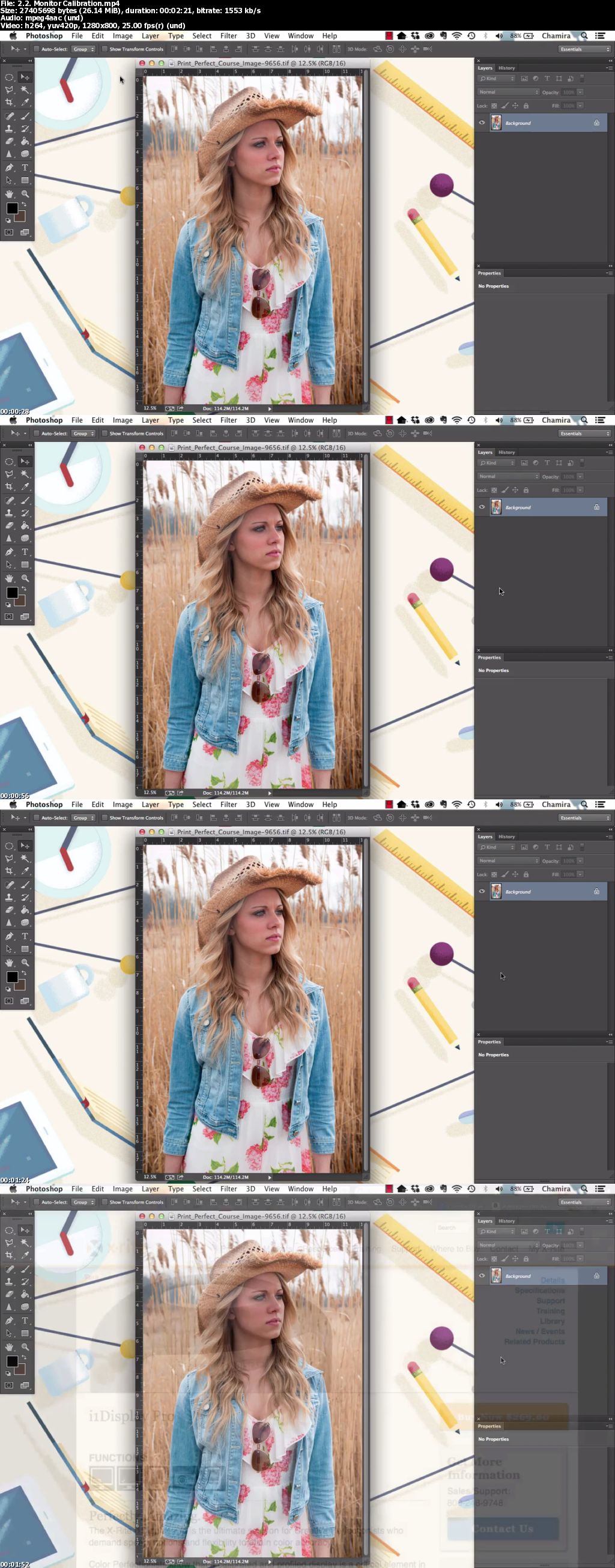
Task: Click Background layer thumbnail in the 00:01:24 frame
Action: 496,892
